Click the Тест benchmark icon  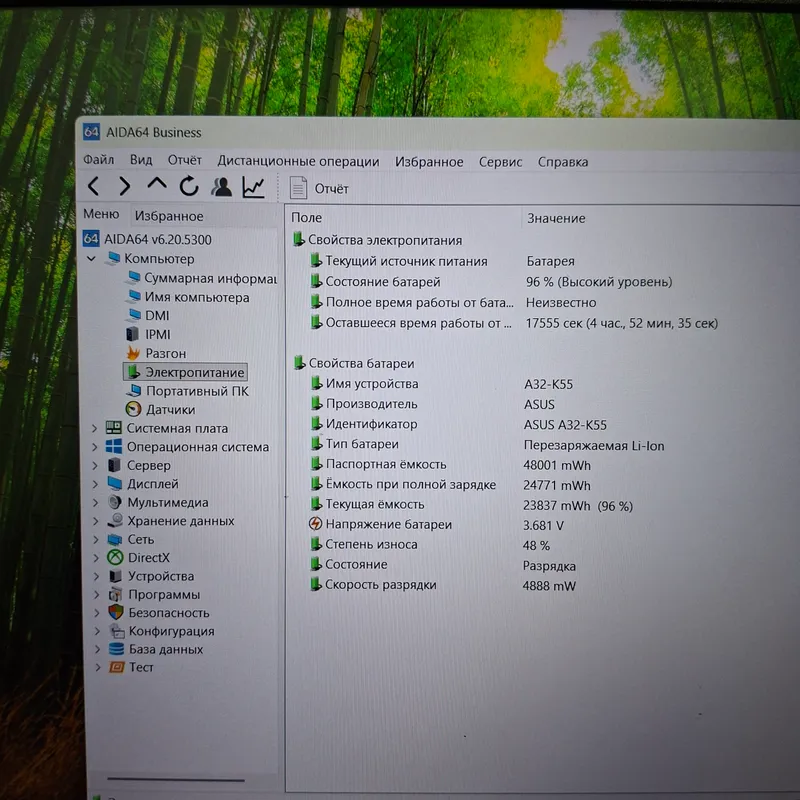click(117, 667)
